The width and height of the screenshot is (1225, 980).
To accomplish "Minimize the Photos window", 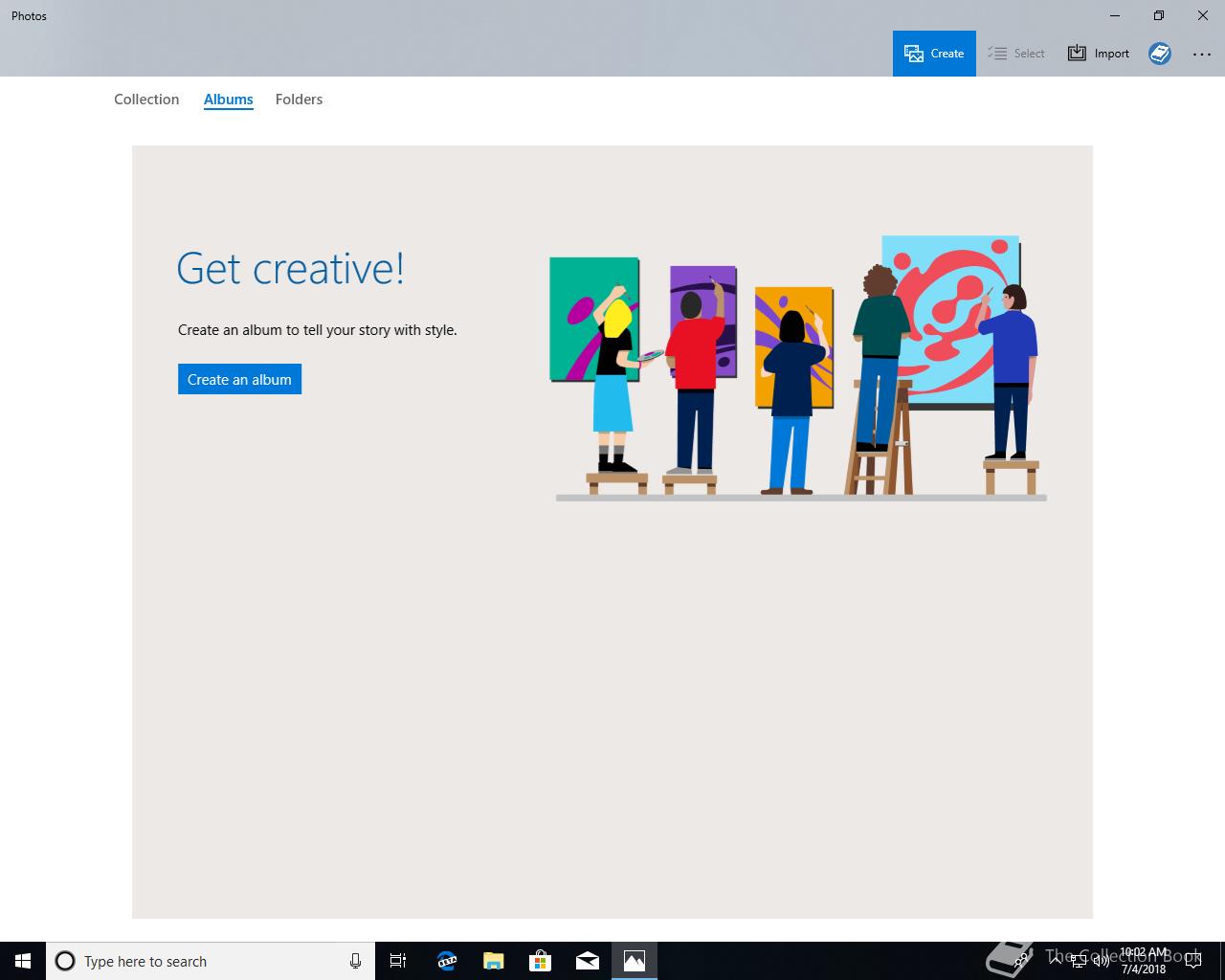I will coord(1115,15).
